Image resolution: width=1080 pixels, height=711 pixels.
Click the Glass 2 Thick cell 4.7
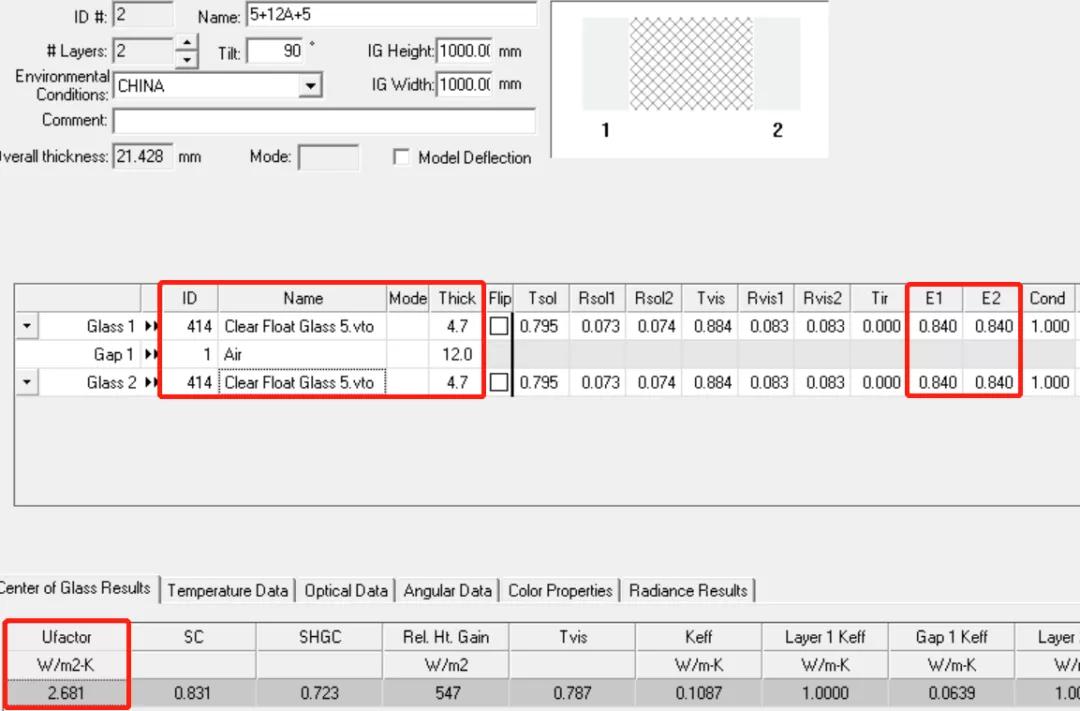pyautogui.click(x=457, y=382)
